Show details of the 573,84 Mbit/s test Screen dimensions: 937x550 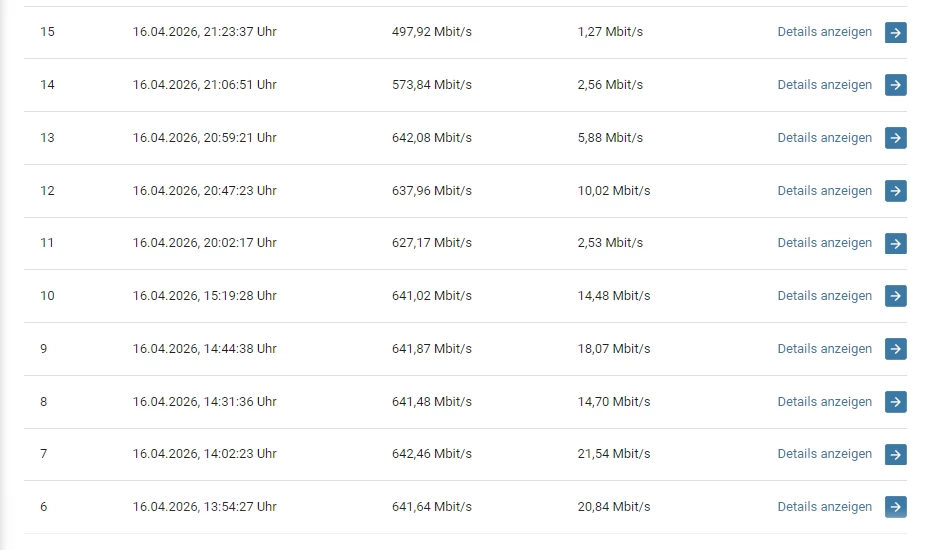[x=824, y=85]
